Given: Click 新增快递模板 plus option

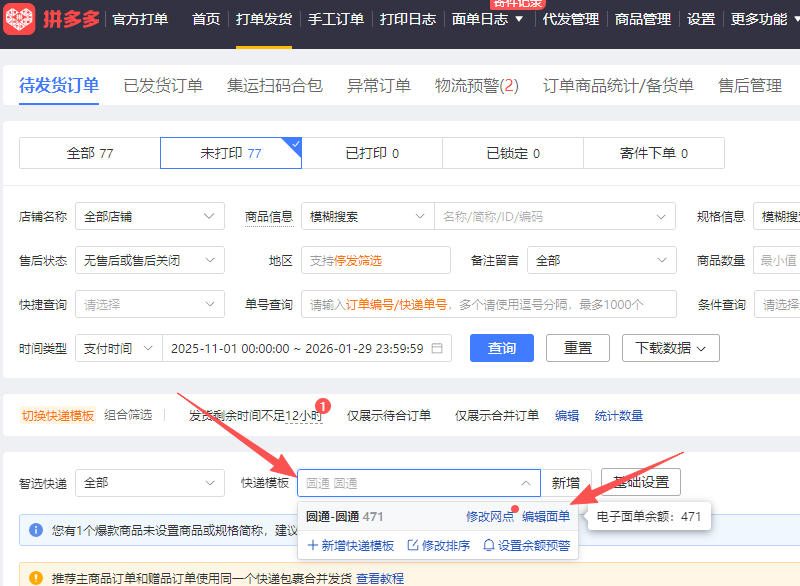Looking at the screenshot, I should pos(351,546).
